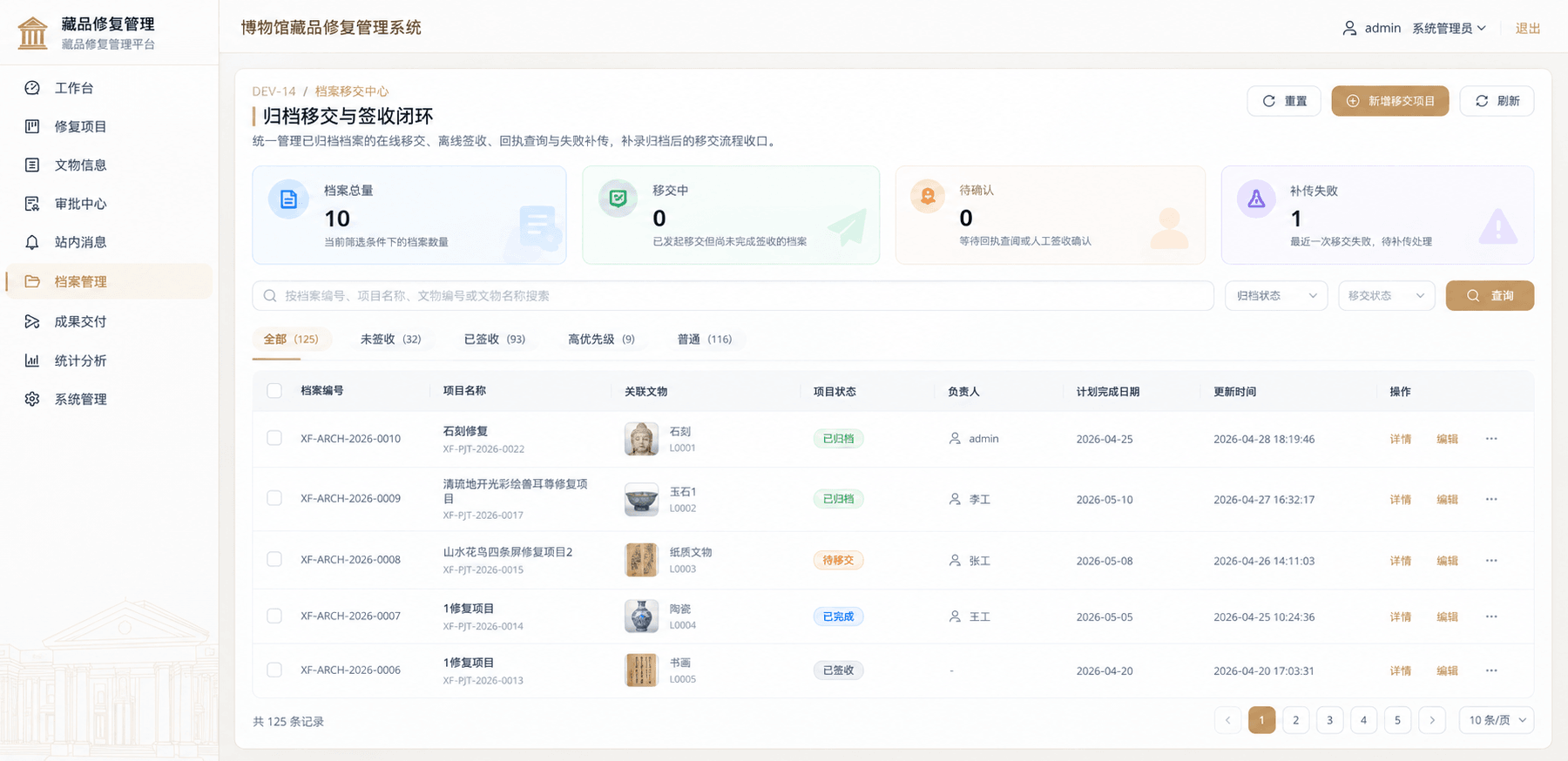Switch to the 高优先级 tab
The image size is (1568, 761).
tap(601, 340)
